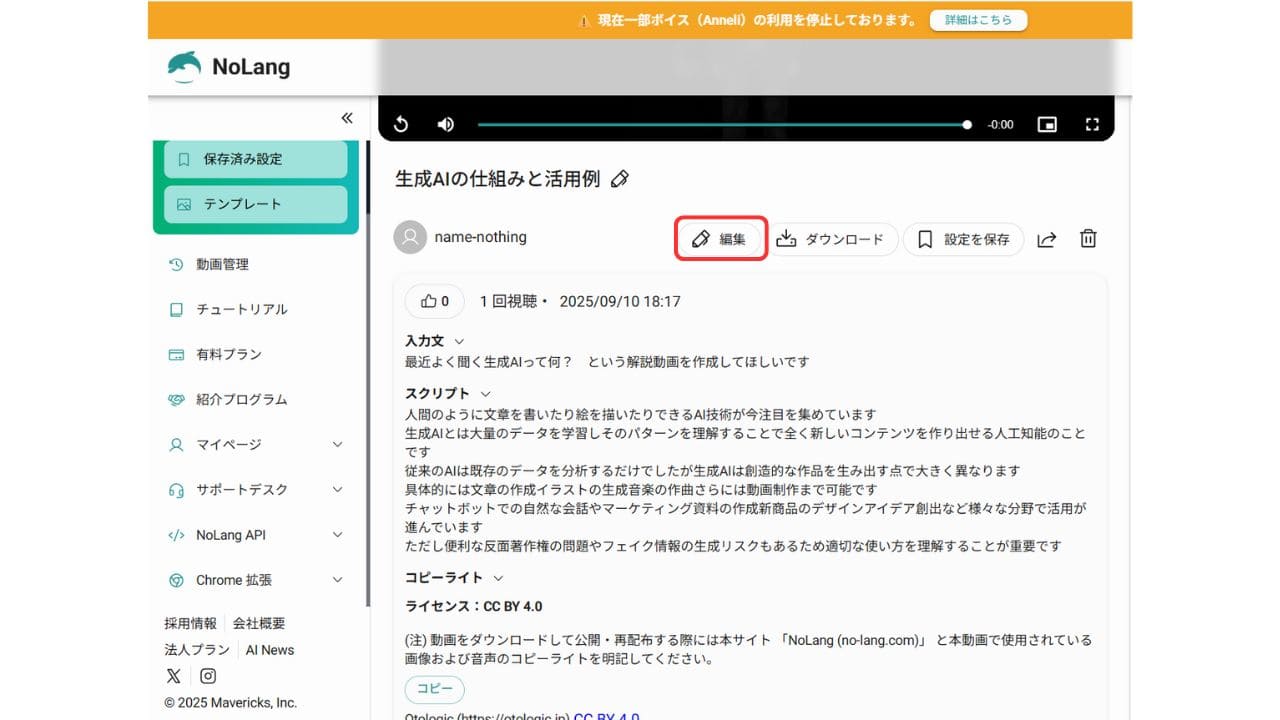Click the video progress bar

724,124
